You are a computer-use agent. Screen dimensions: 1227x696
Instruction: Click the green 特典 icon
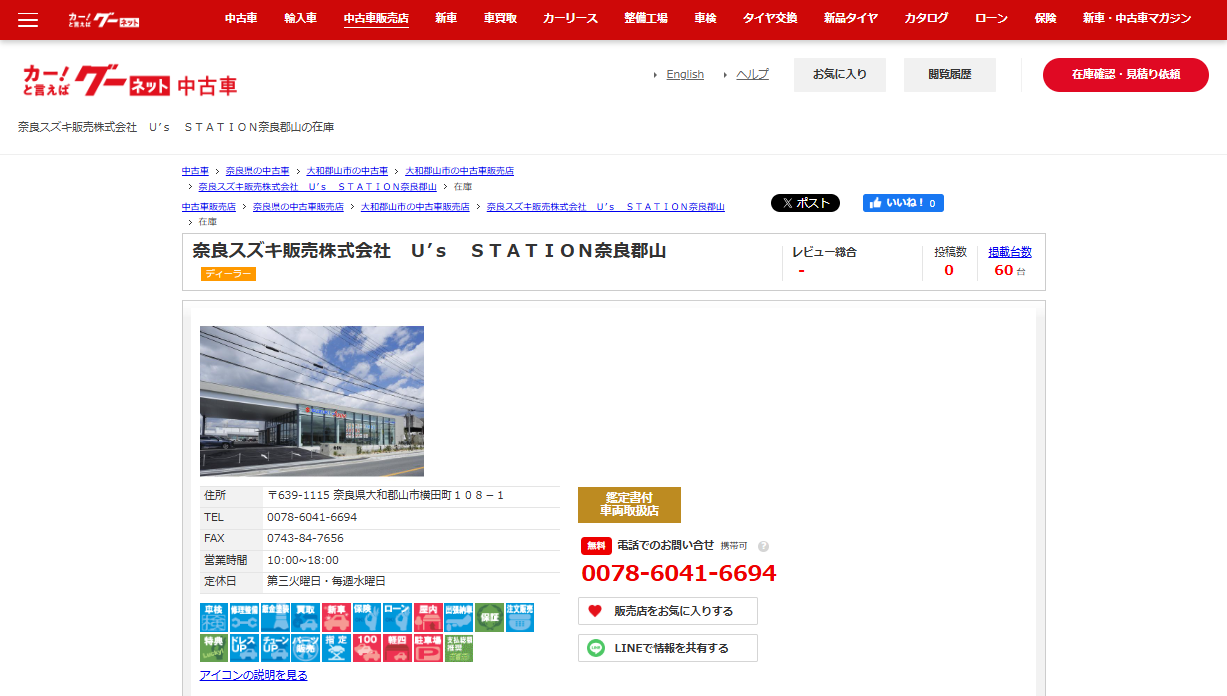click(214, 648)
